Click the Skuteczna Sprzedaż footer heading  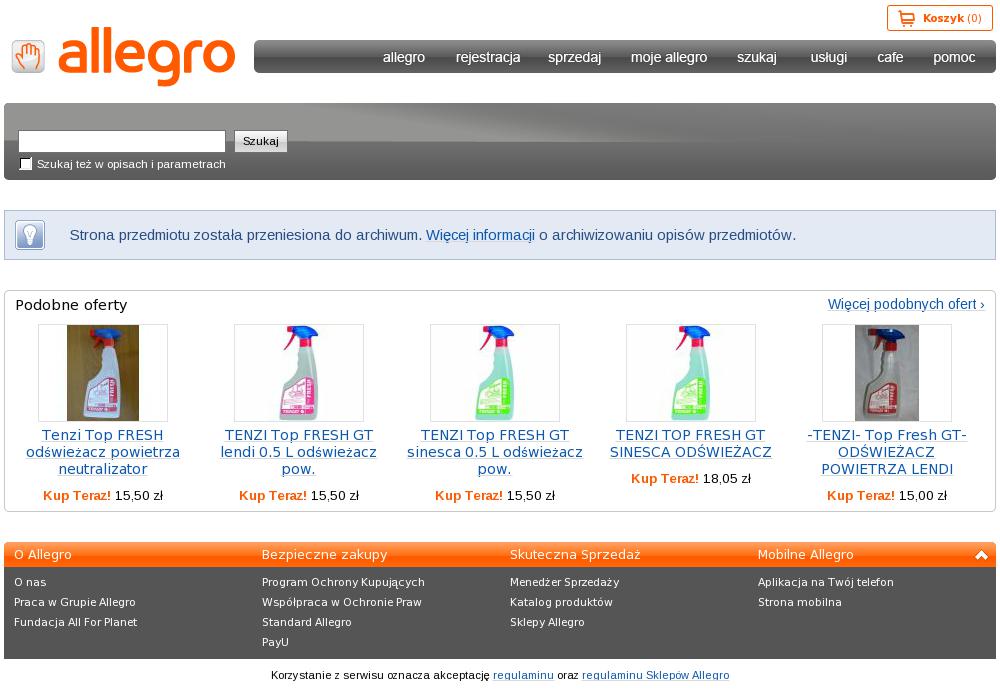[x=575, y=555]
